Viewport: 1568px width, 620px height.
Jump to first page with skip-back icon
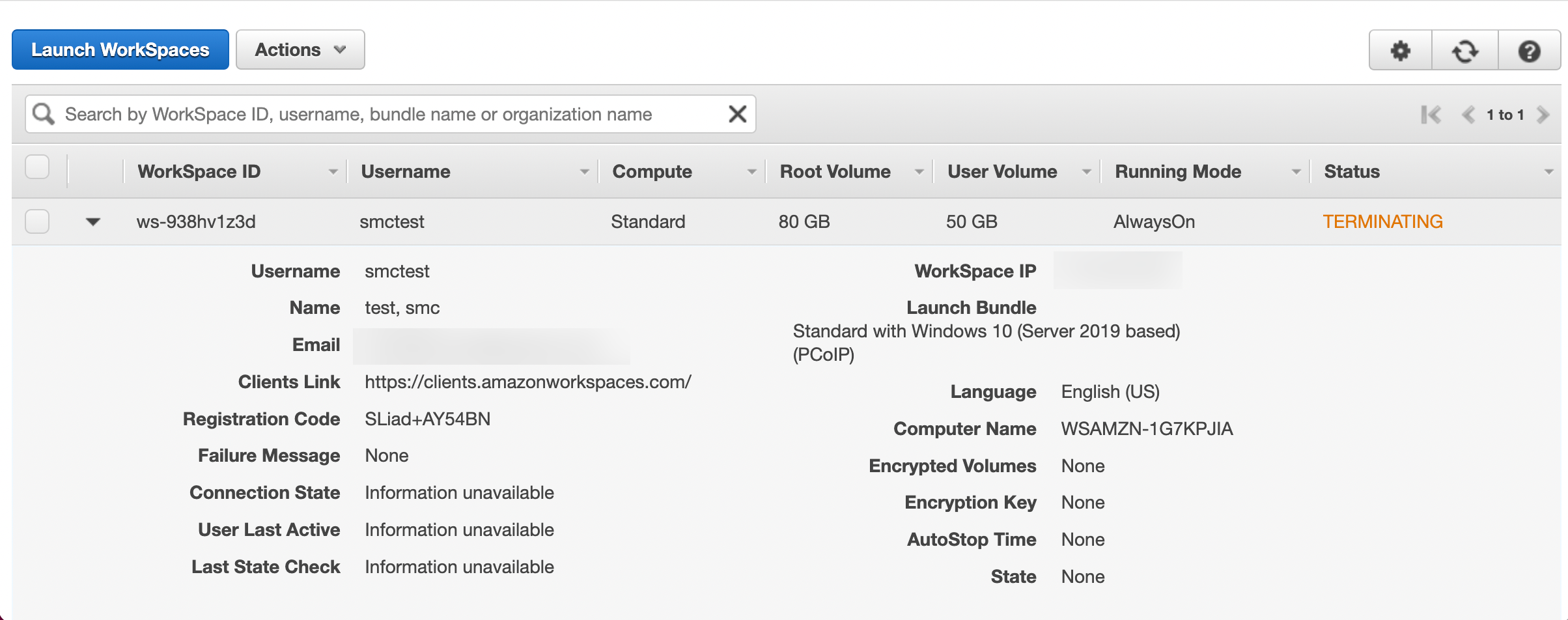(1432, 115)
